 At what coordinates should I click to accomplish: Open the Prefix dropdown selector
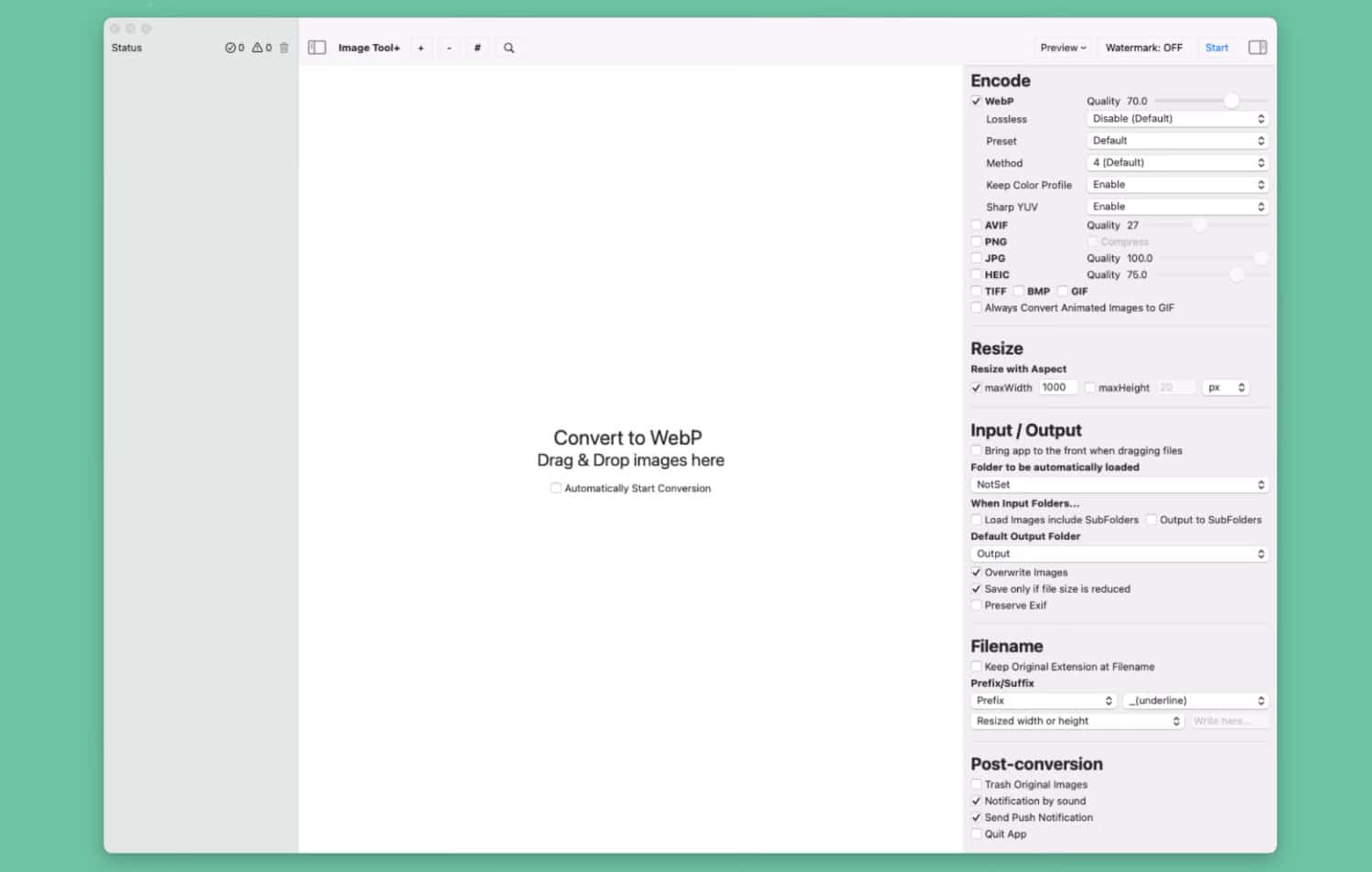click(1043, 701)
